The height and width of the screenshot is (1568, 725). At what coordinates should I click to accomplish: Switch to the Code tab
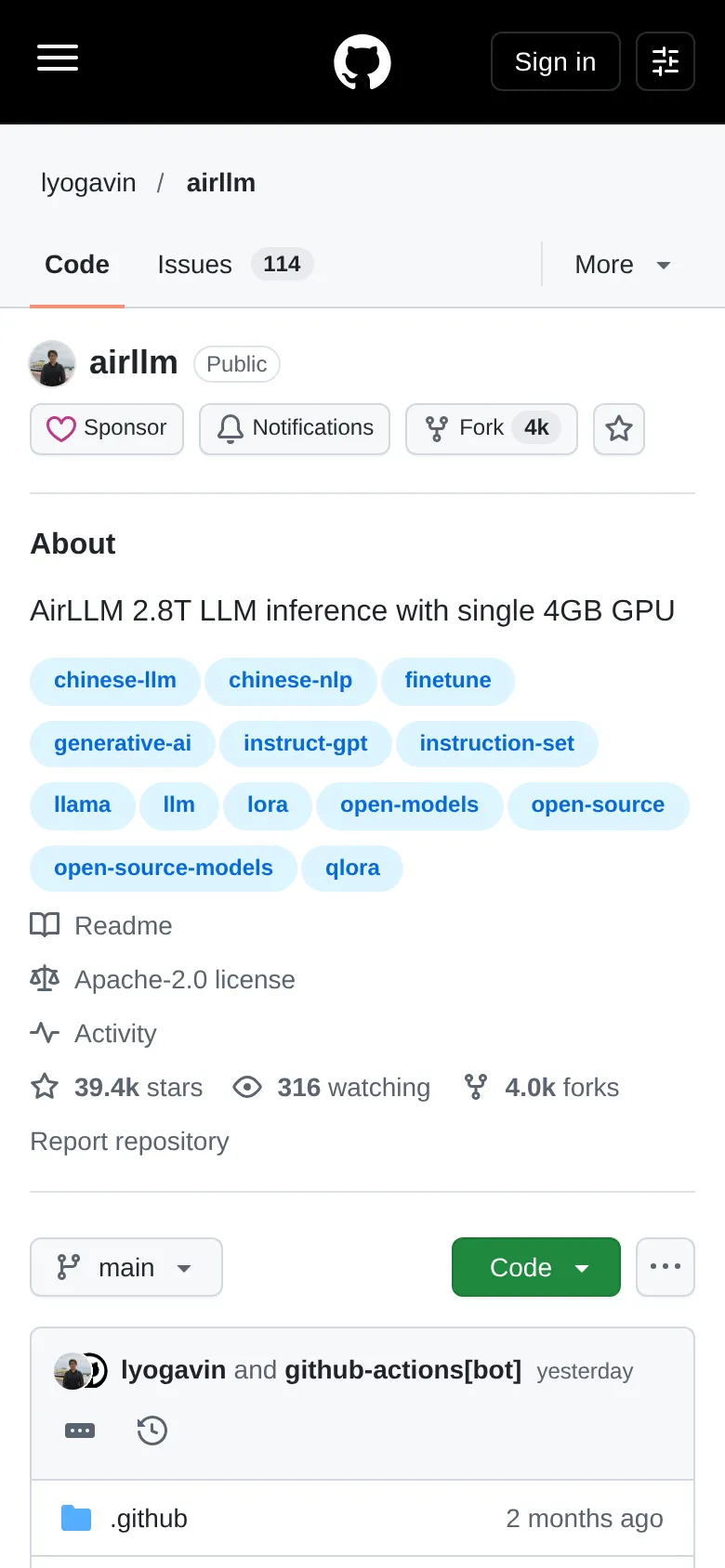77,265
